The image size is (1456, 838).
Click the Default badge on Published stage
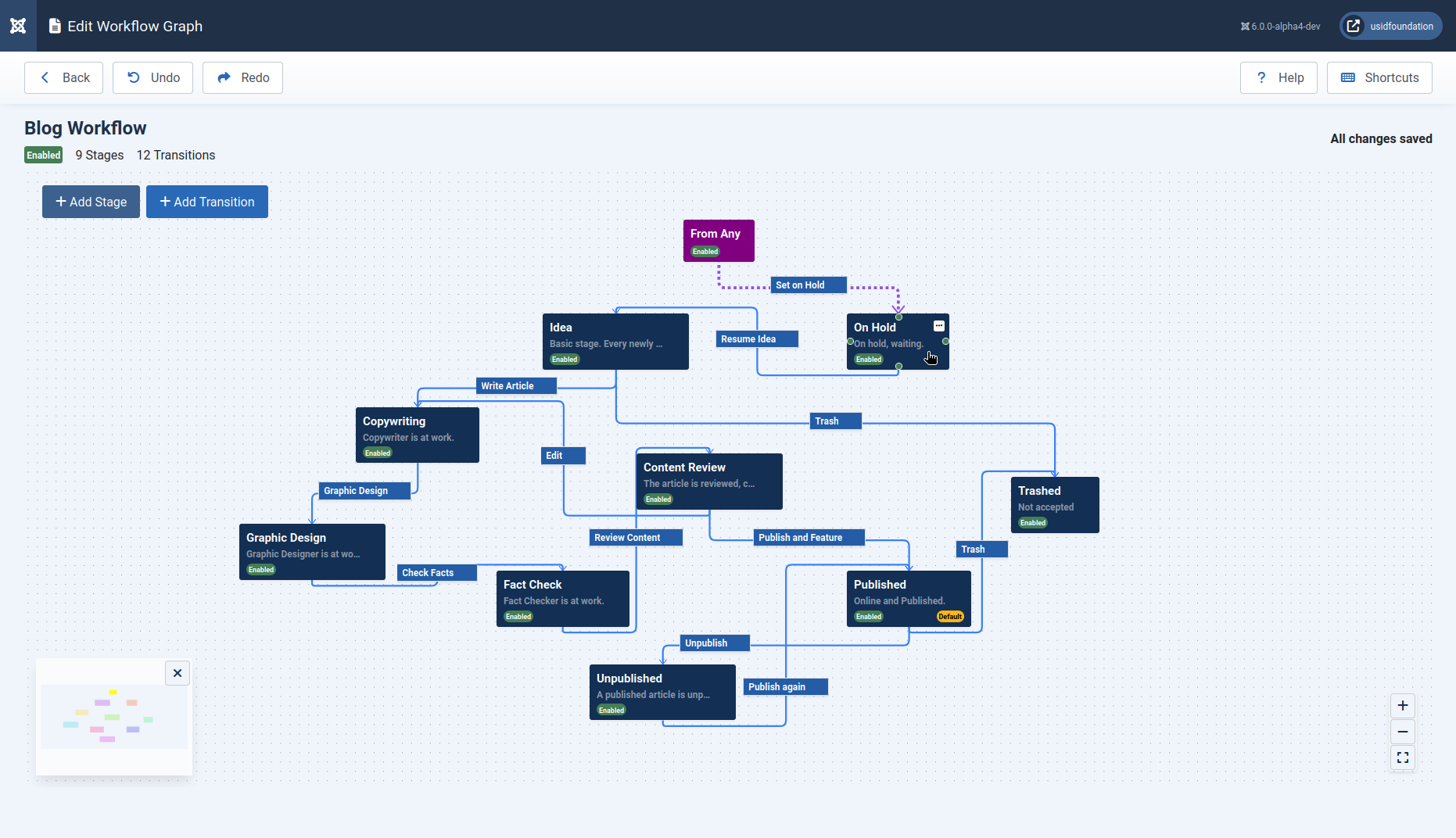coord(949,617)
